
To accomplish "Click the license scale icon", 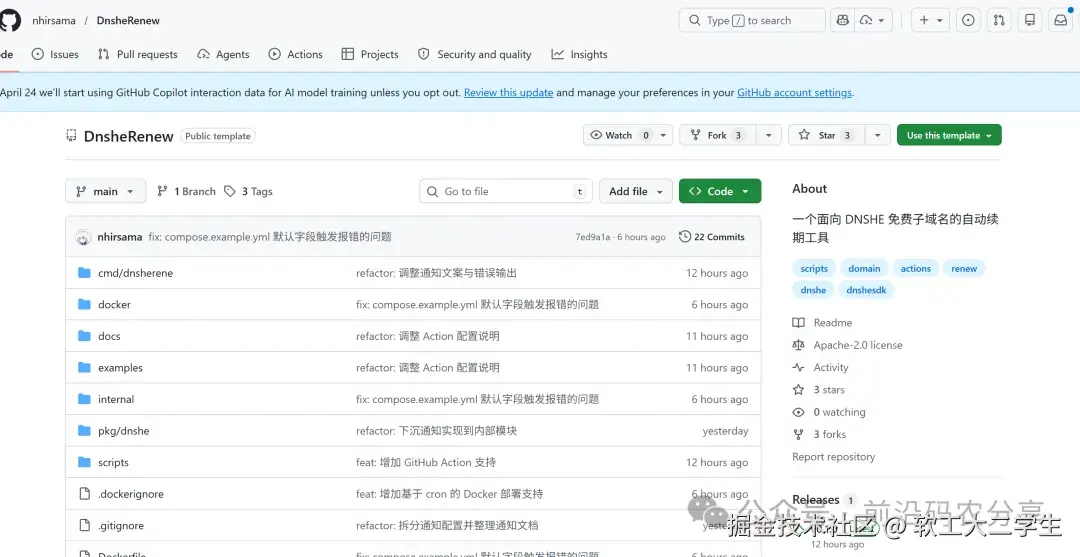I will point(798,345).
